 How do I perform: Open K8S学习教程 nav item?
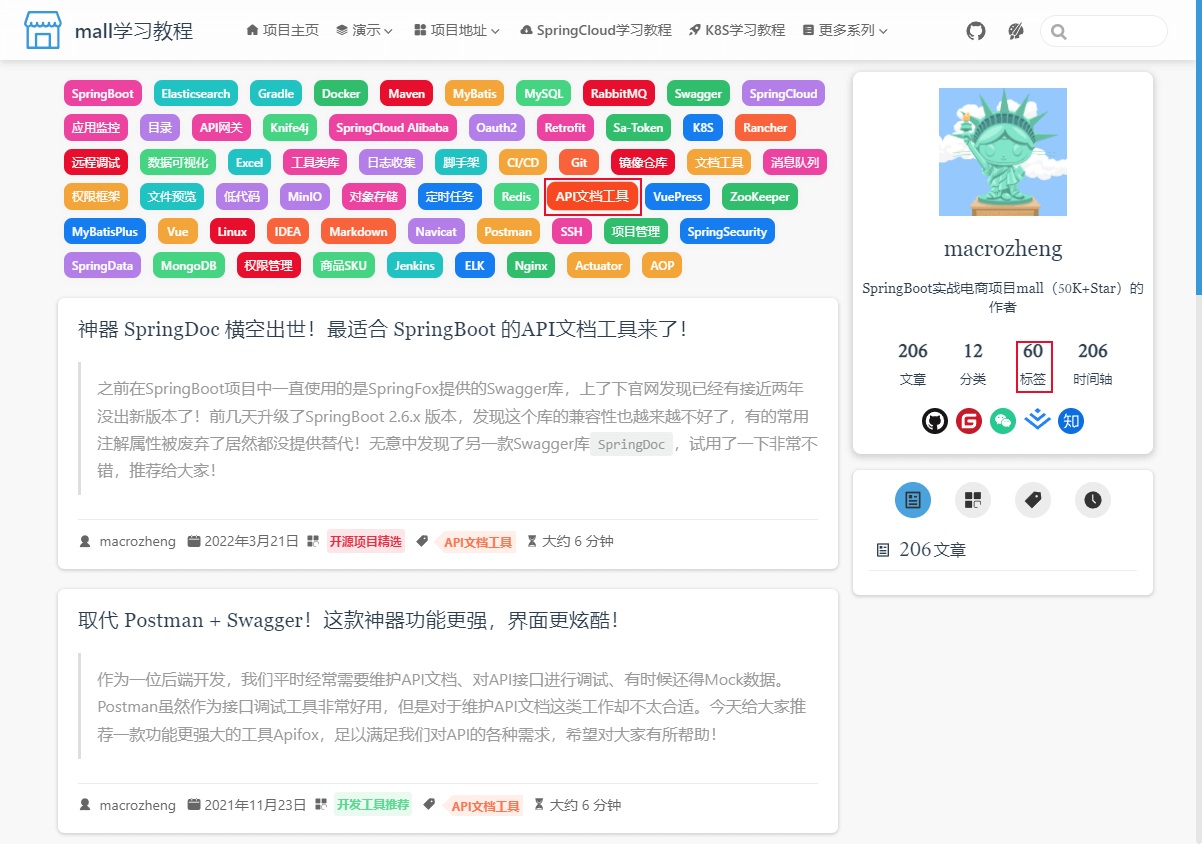tap(736, 30)
